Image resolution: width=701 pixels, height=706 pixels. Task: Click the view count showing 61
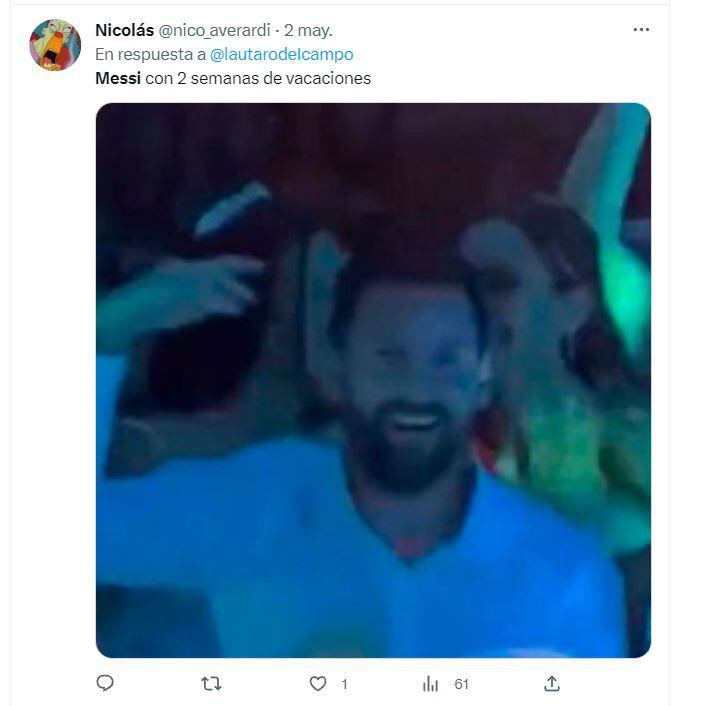point(461,684)
